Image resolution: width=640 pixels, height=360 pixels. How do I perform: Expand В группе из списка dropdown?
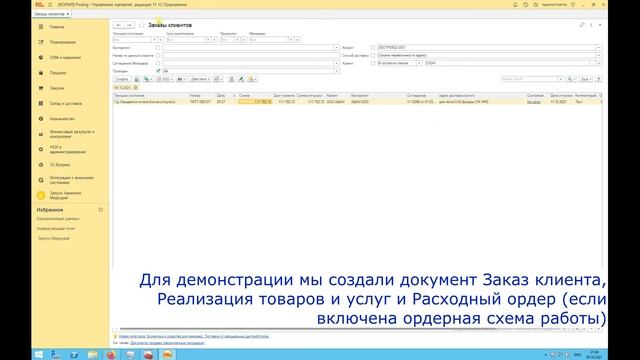click(419, 63)
